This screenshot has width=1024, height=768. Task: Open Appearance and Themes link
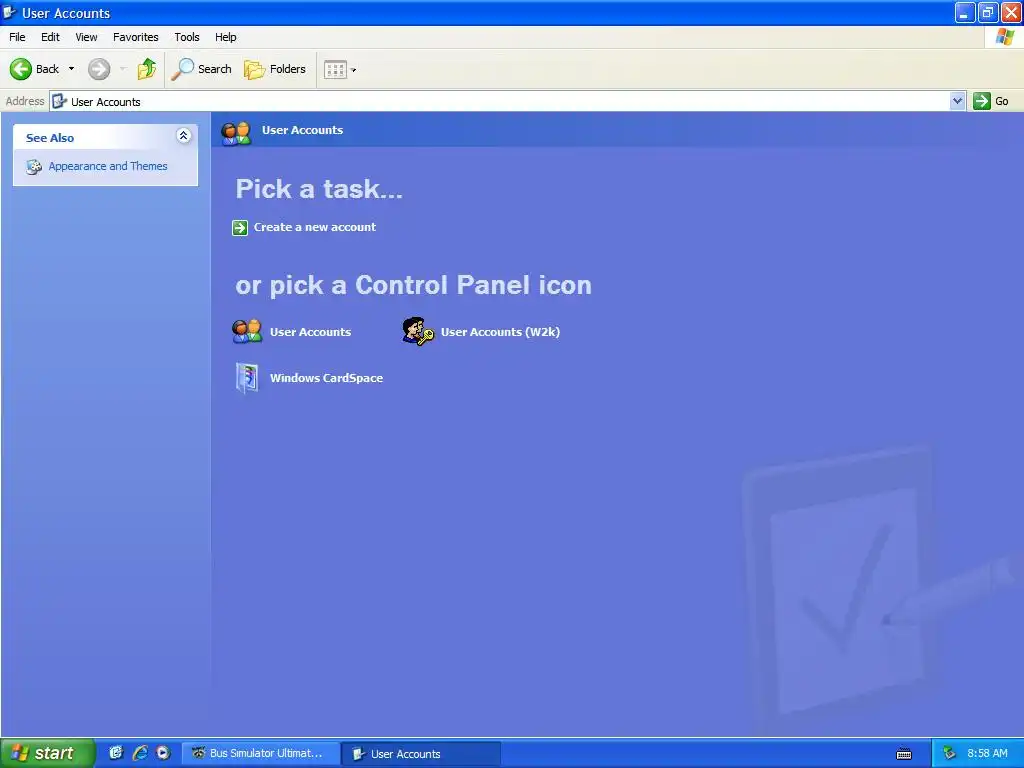coord(108,166)
